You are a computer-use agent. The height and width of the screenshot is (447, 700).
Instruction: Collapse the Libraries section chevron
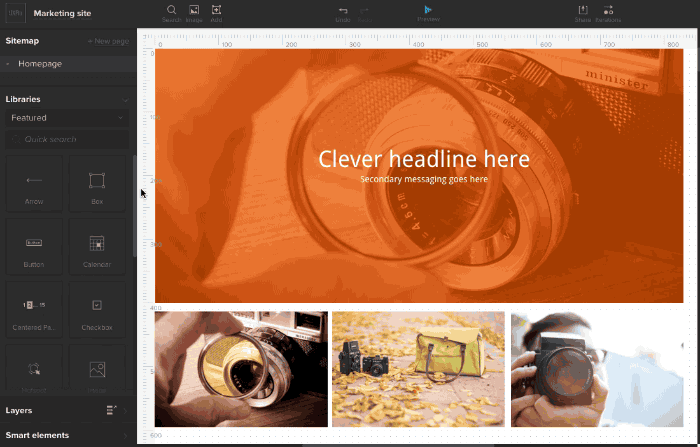coord(125,100)
